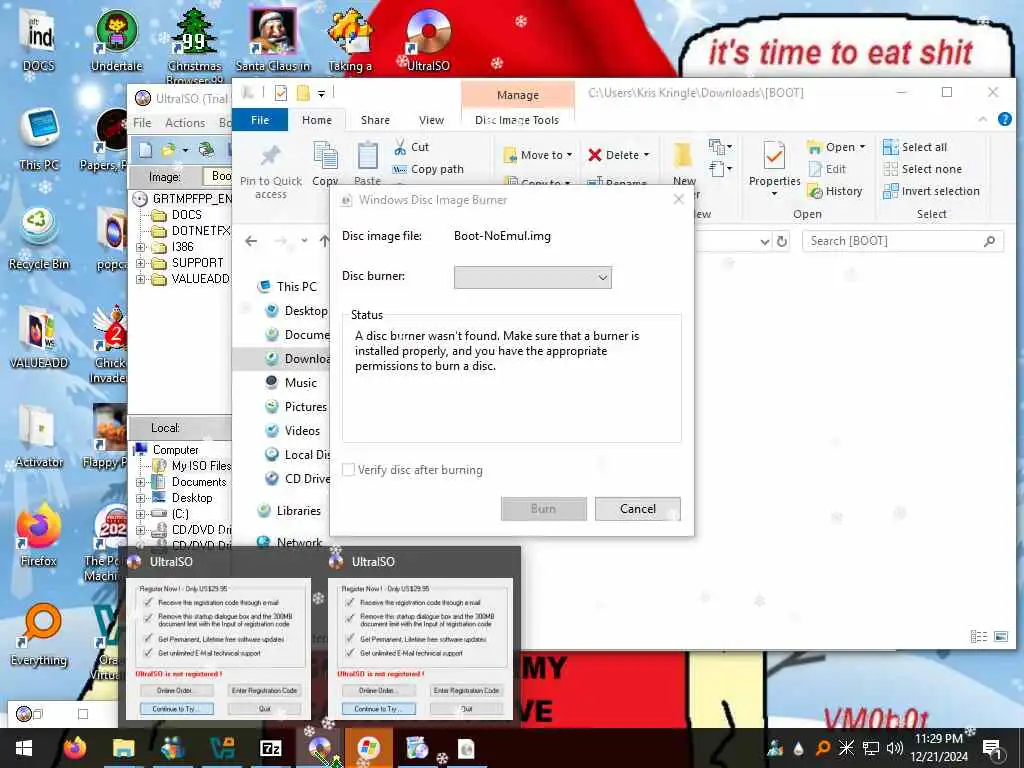Click the File Explorer taskbar icon
The width and height of the screenshot is (1024, 768).
click(123, 748)
